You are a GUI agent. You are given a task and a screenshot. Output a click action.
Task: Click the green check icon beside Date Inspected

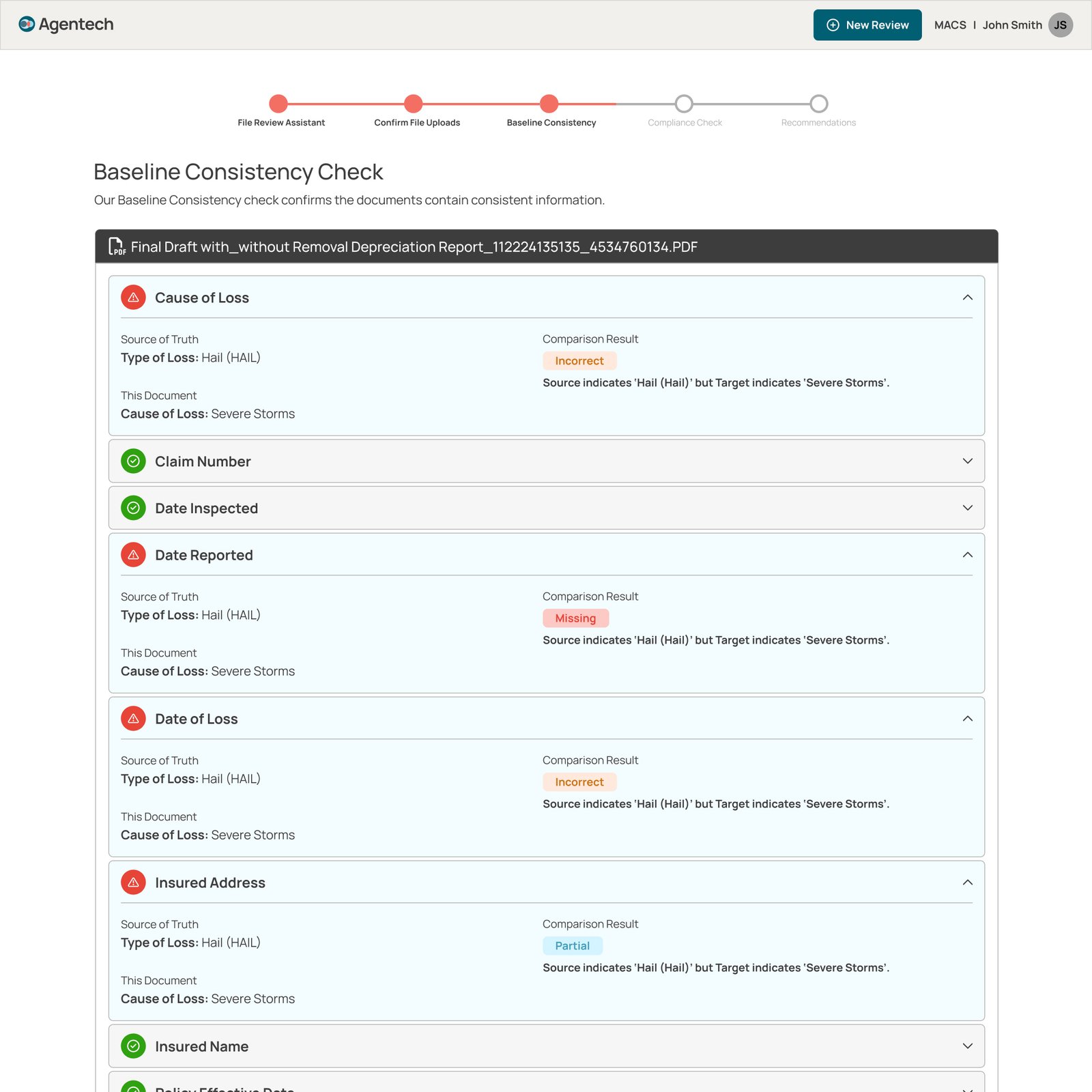click(x=133, y=508)
